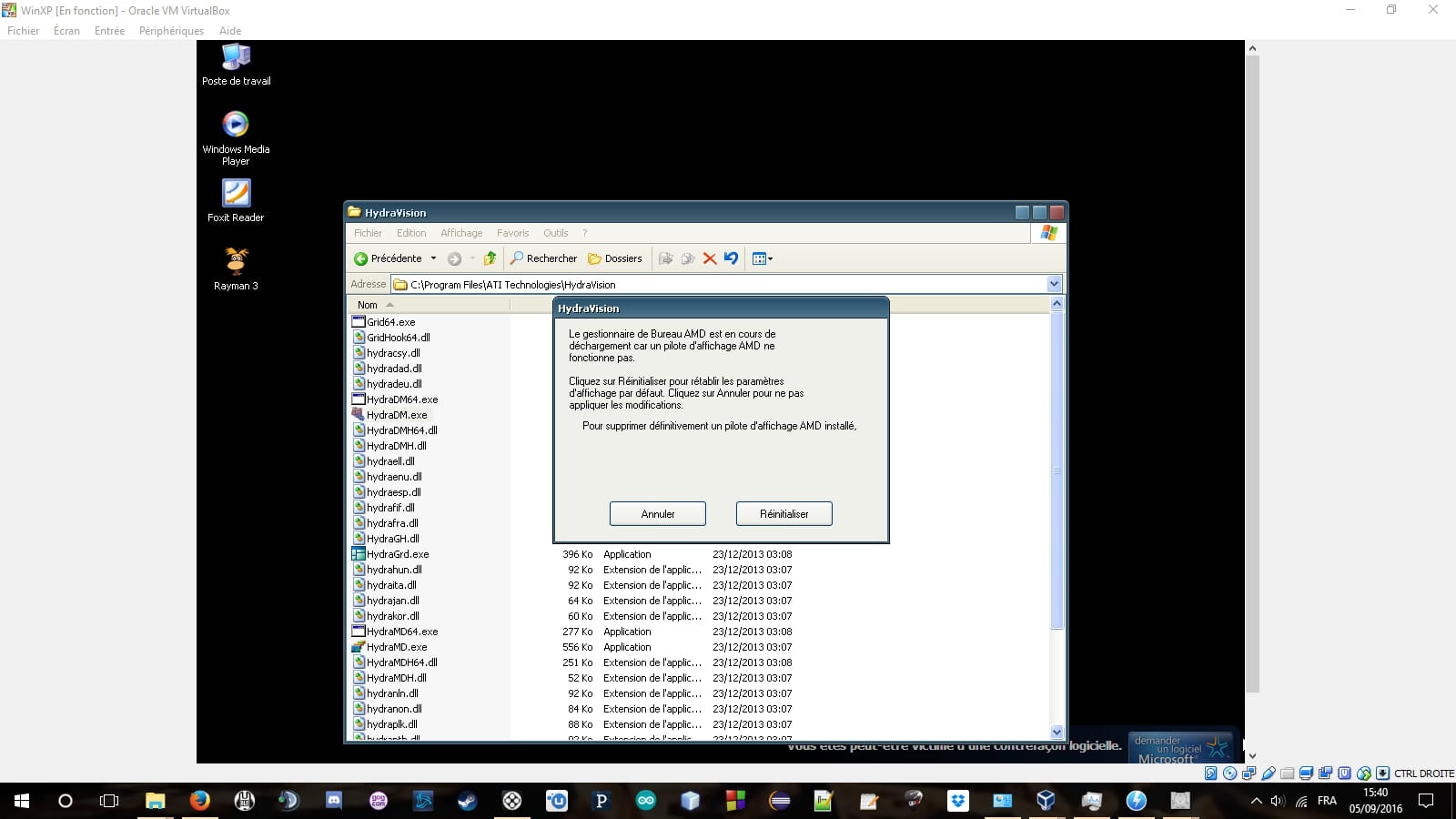Image resolution: width=1456 pixels, height=819 pixels.
Task: Open Windows Media Player desktop icon
Action: (x=236, y=138)
